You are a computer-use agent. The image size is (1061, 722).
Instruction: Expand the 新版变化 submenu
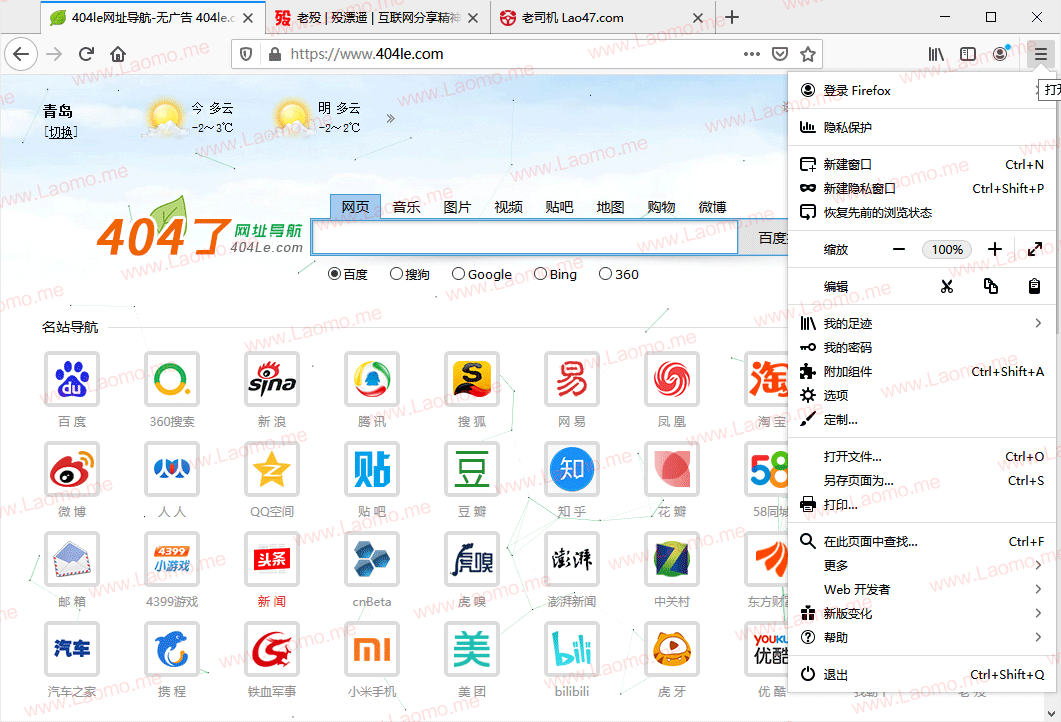click(x=922, y=614)
